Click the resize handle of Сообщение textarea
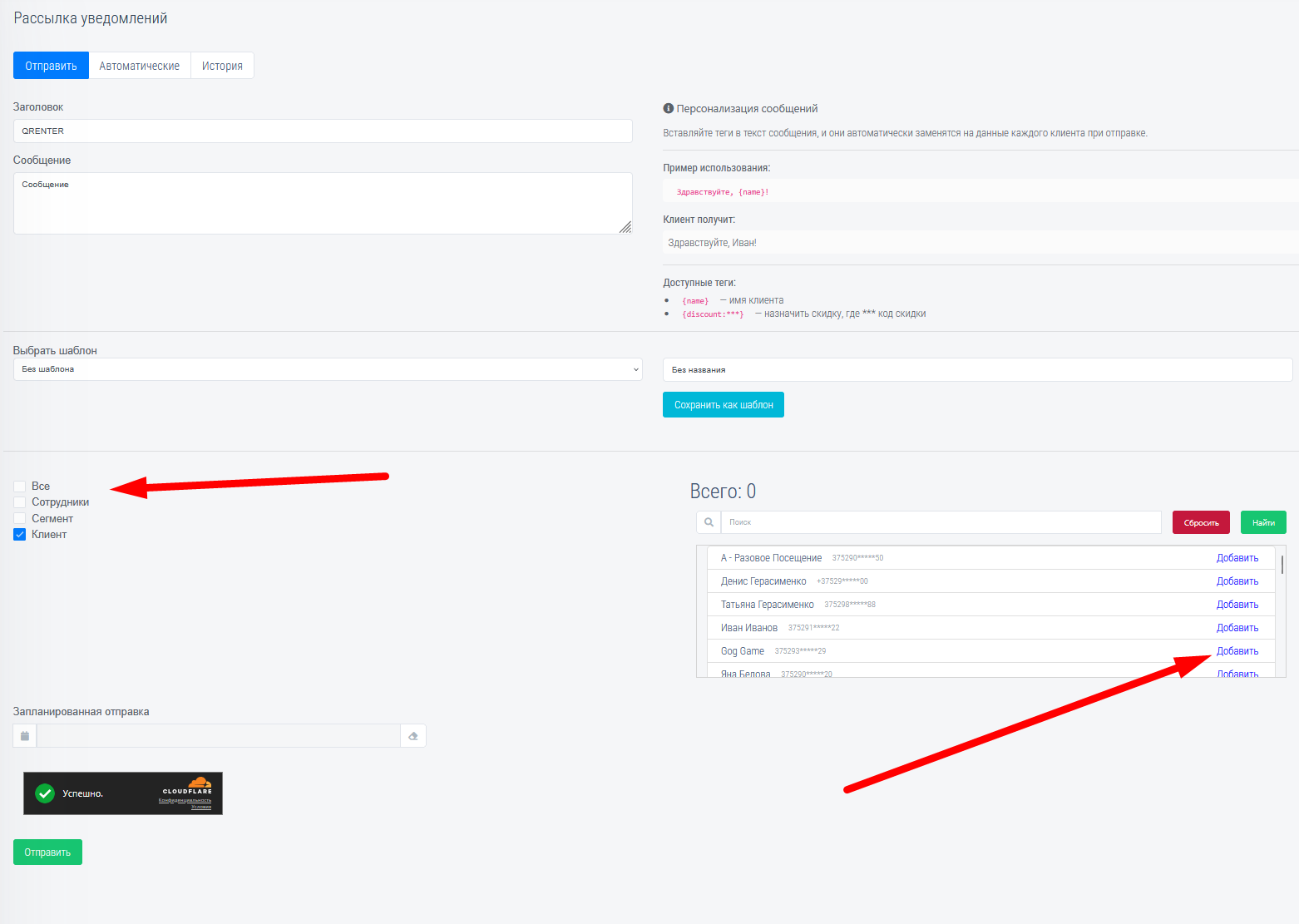Screen dimensions: 1299x924 coord(625,227)
